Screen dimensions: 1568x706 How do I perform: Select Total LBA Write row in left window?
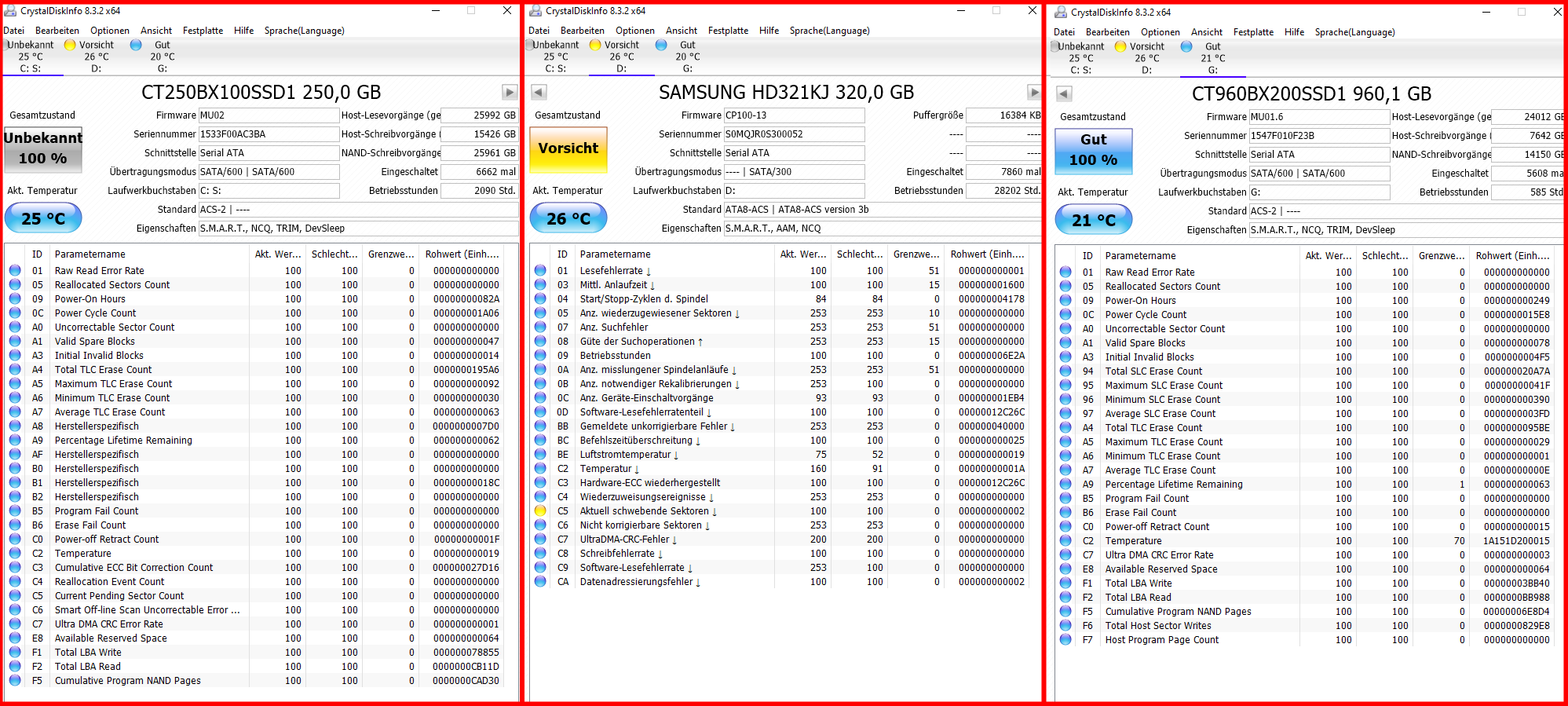coord(255,652)
